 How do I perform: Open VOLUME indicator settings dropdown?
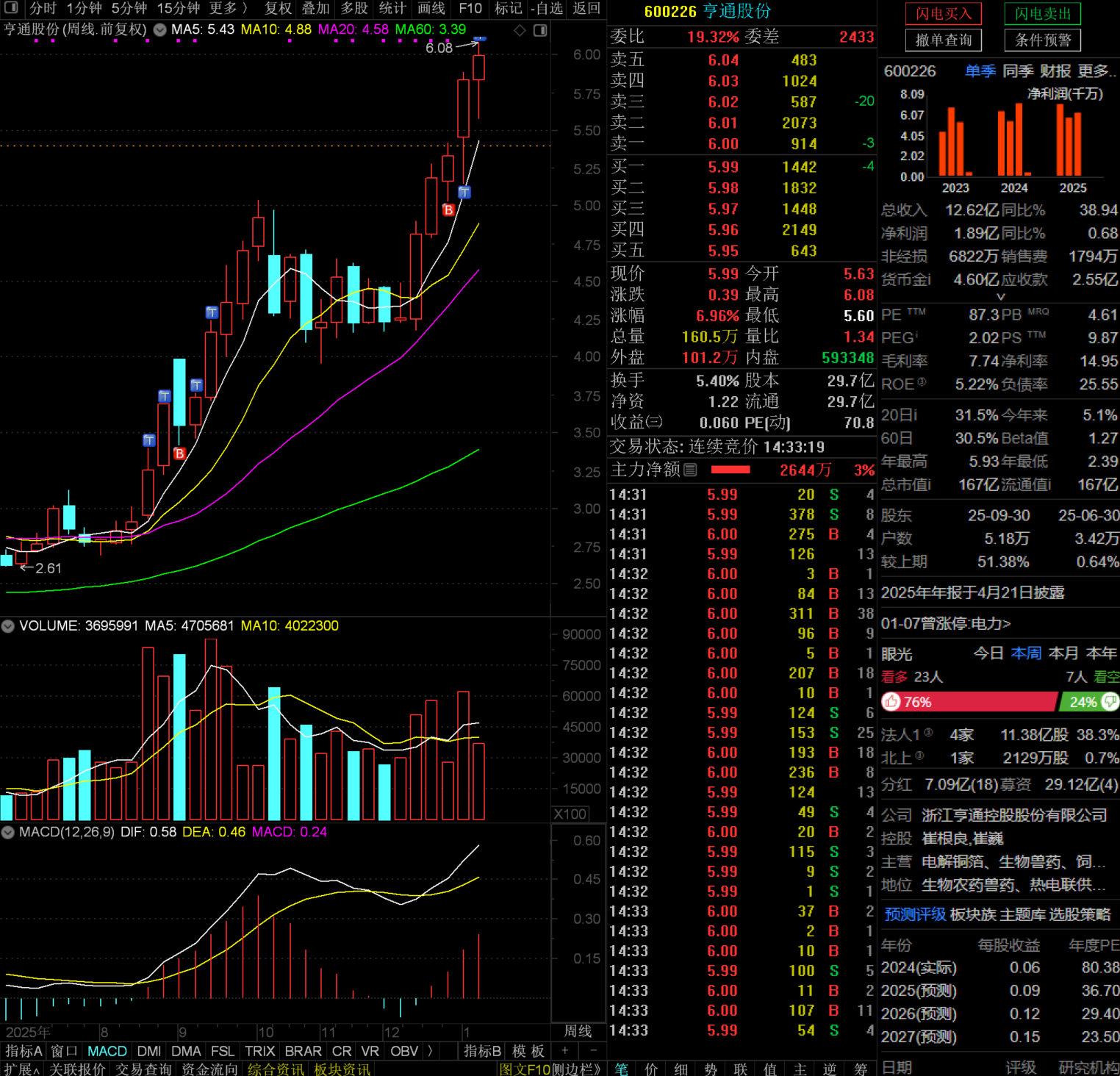[8, 626]
